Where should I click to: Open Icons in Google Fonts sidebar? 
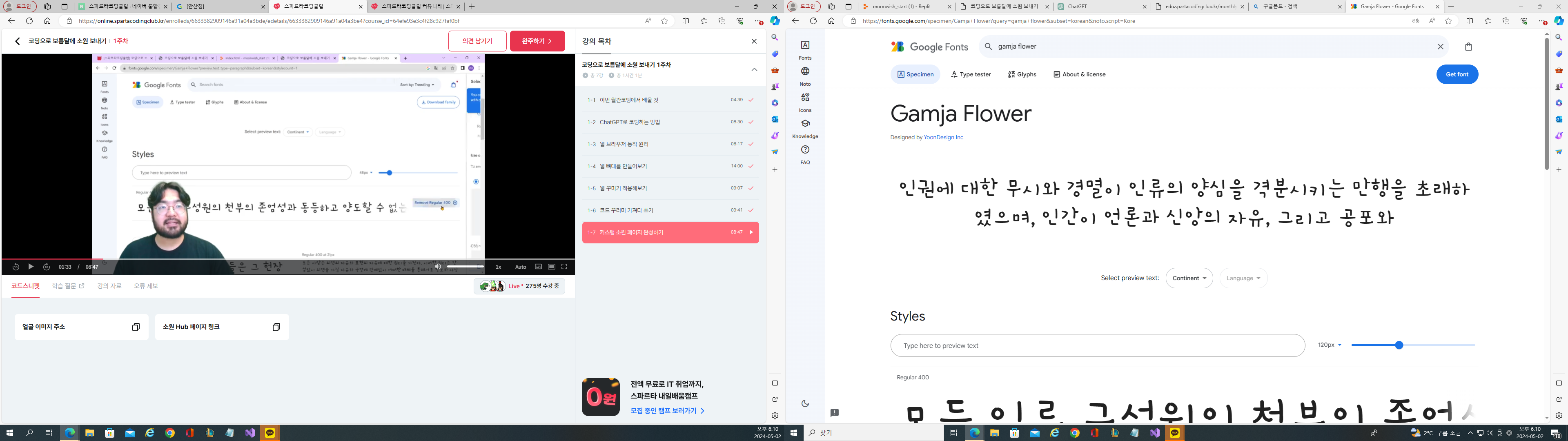(805, 102)
